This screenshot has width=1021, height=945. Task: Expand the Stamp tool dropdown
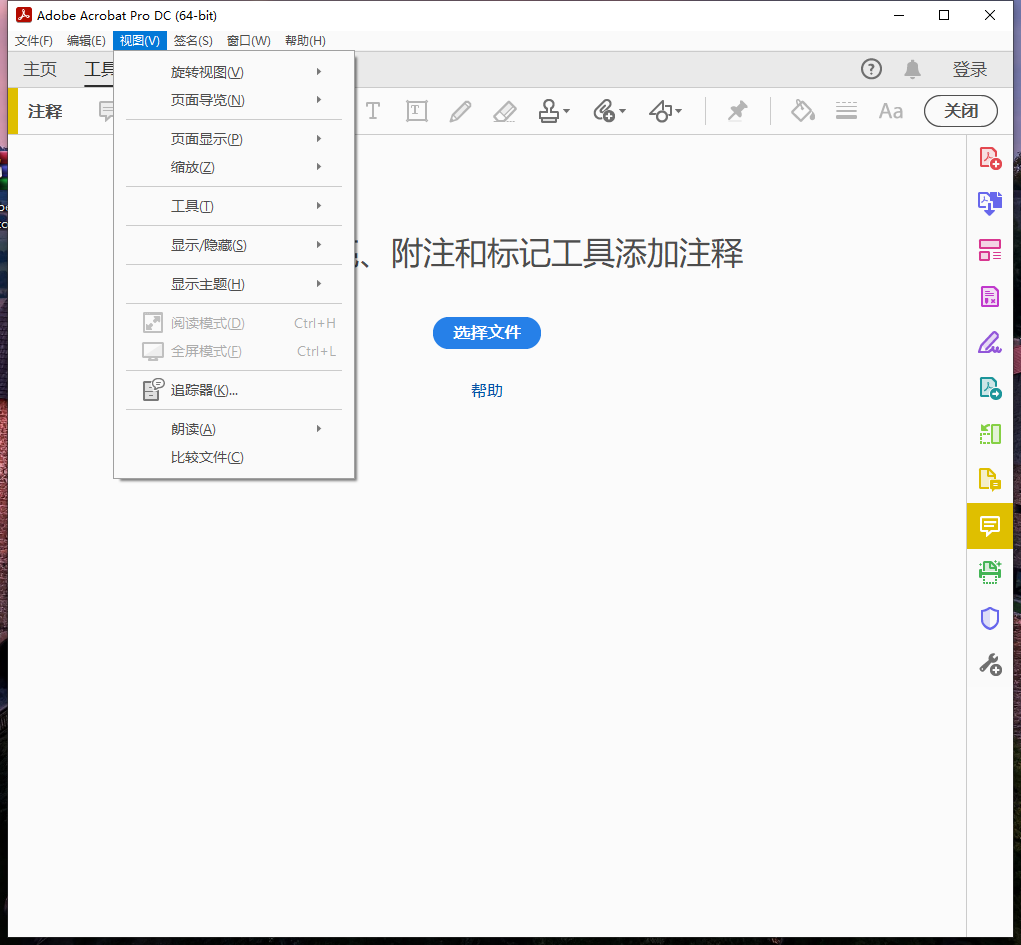coord(565,111)
